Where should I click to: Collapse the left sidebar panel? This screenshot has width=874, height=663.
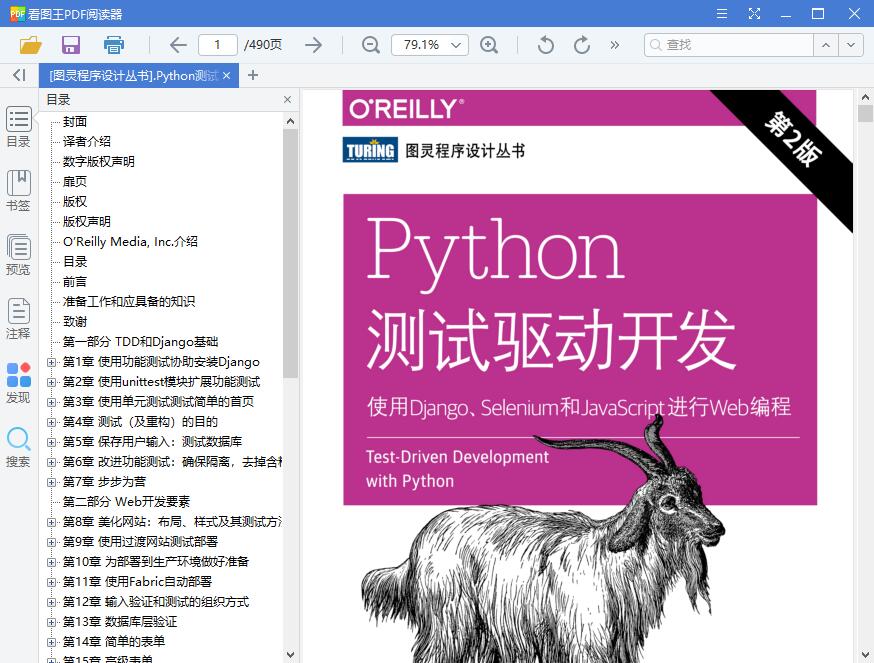[x=20, y=75]
